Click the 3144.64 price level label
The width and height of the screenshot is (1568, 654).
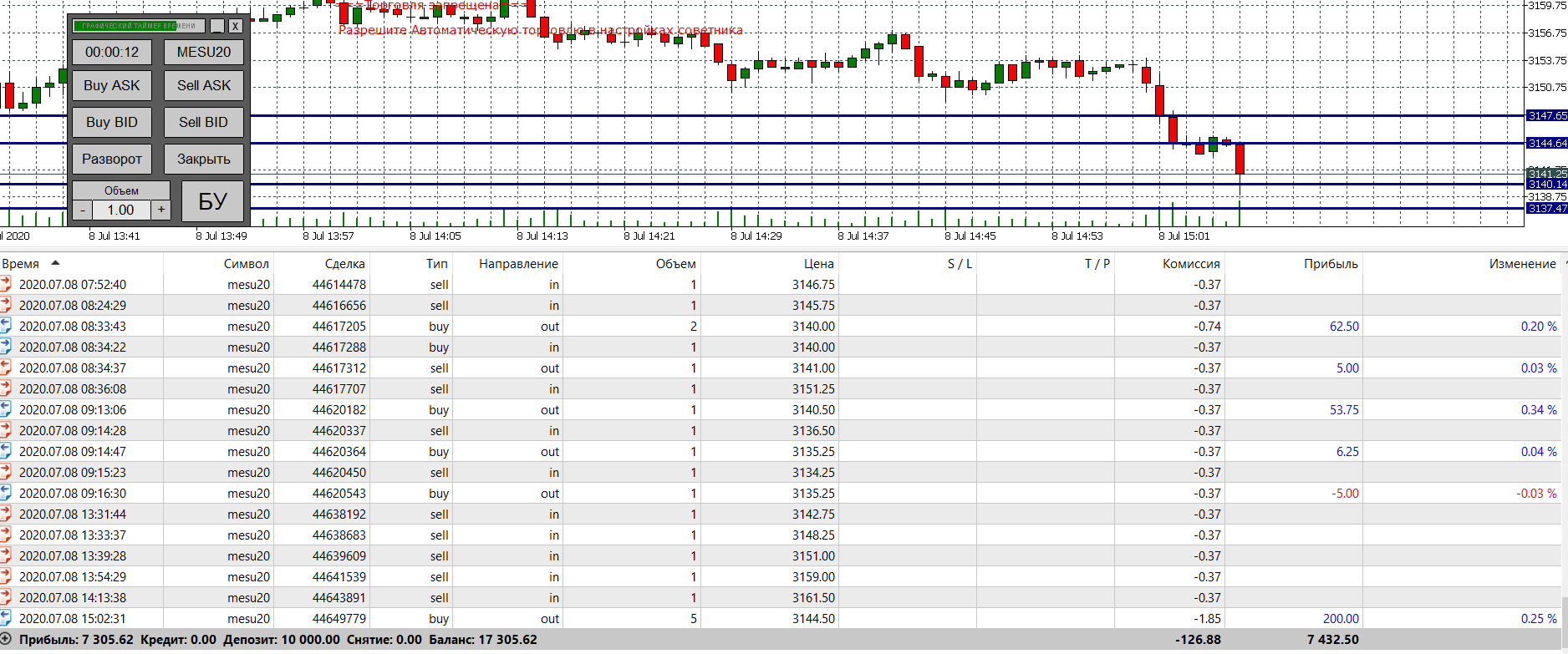pos(1547,144)
